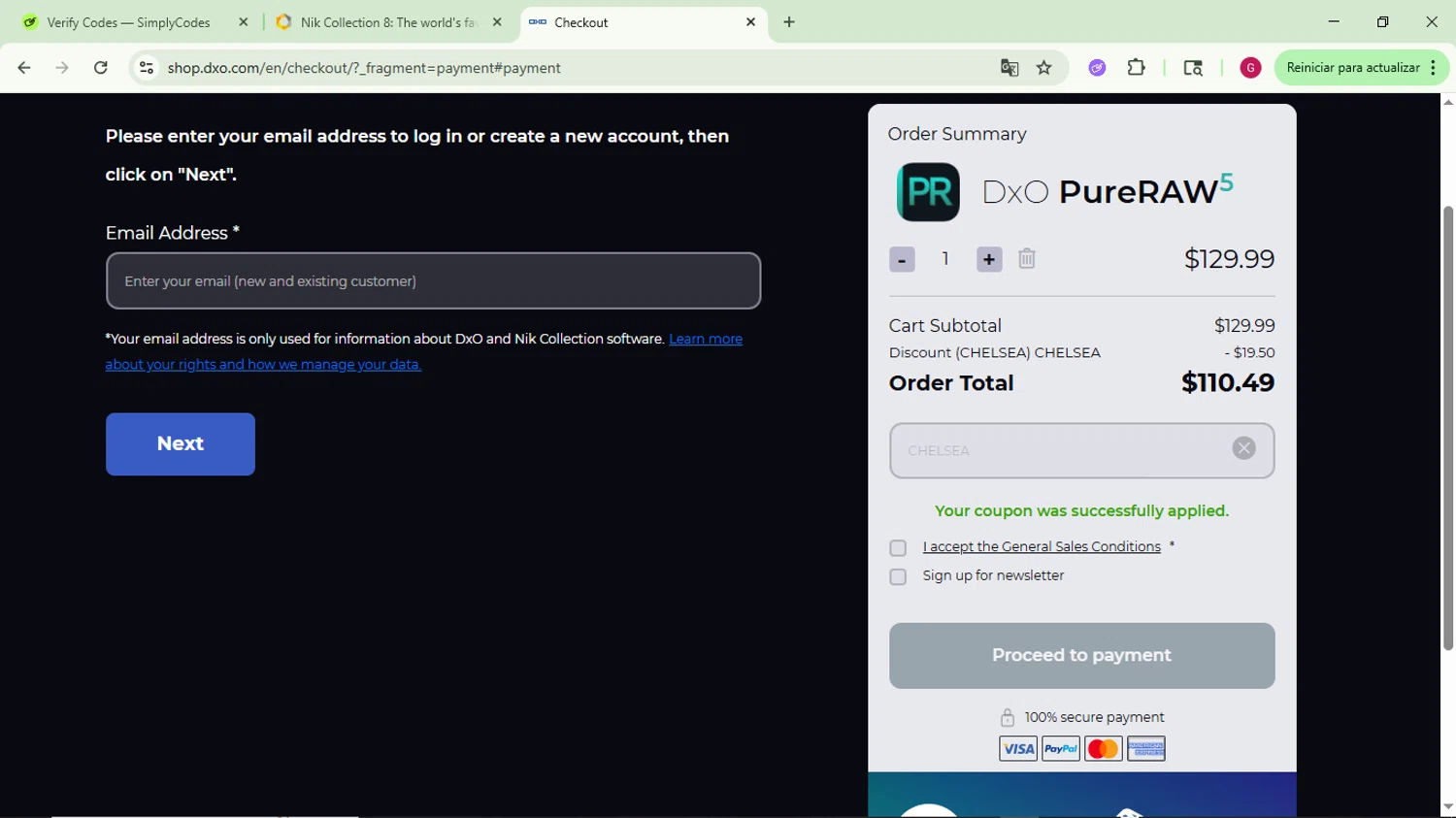This screenshot has width=1456, height=818.
Task: Open site information icon in address bar
Action: point(147,68)
